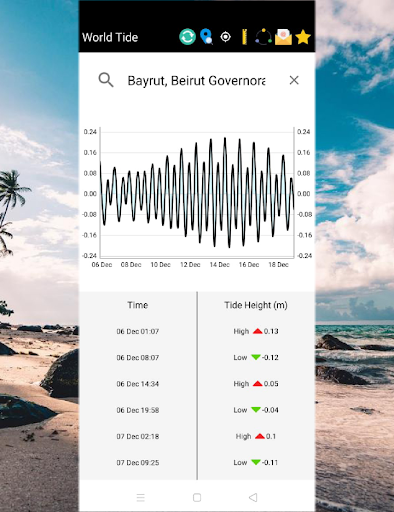Tap the 10 Dec chart axis label
This screenshot has height=512, width=394.
pos(161,265)
